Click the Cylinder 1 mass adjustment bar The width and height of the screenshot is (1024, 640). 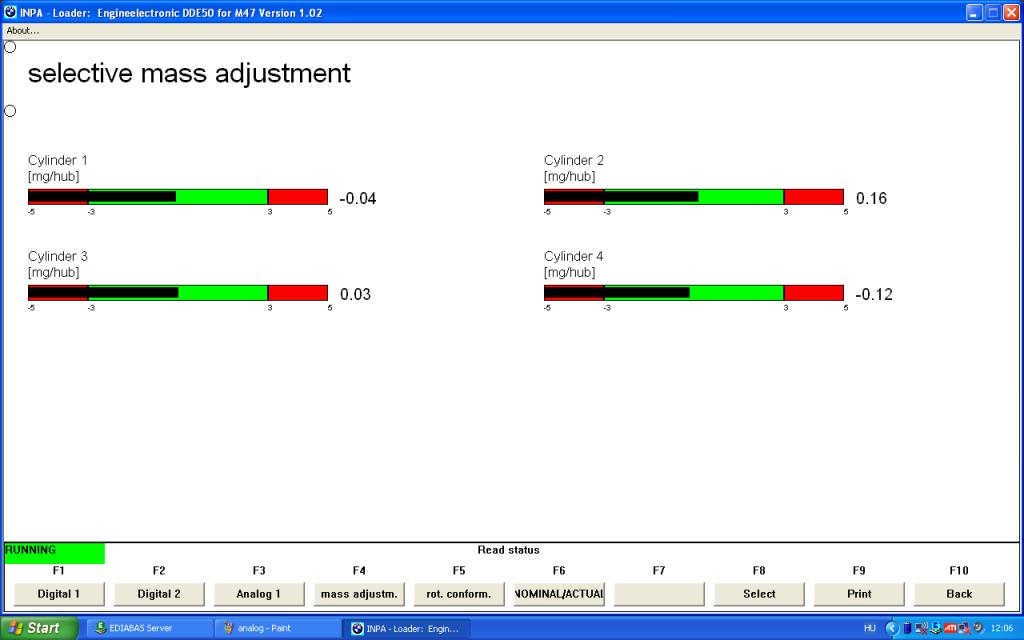178,197
